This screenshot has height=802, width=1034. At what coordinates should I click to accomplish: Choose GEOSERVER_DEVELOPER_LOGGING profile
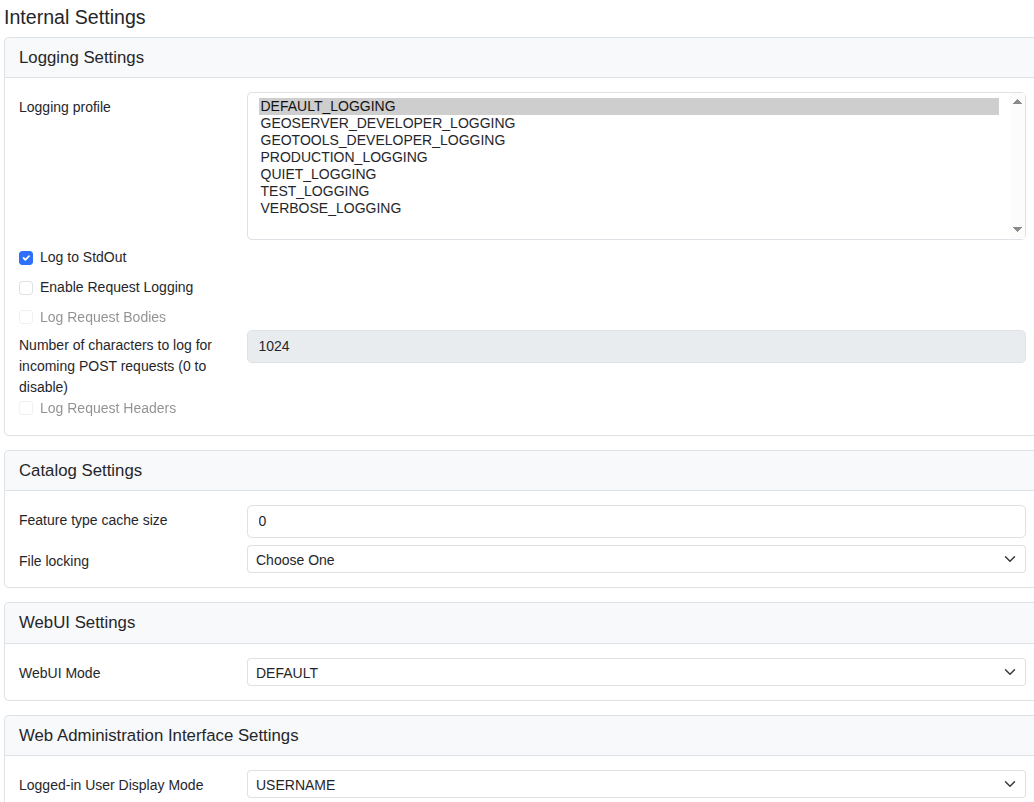click(387, 123)
